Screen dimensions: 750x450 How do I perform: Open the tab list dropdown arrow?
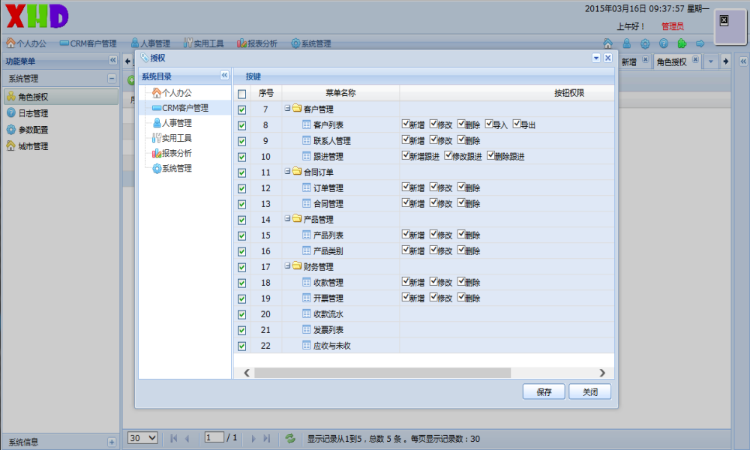pos(711,61)
